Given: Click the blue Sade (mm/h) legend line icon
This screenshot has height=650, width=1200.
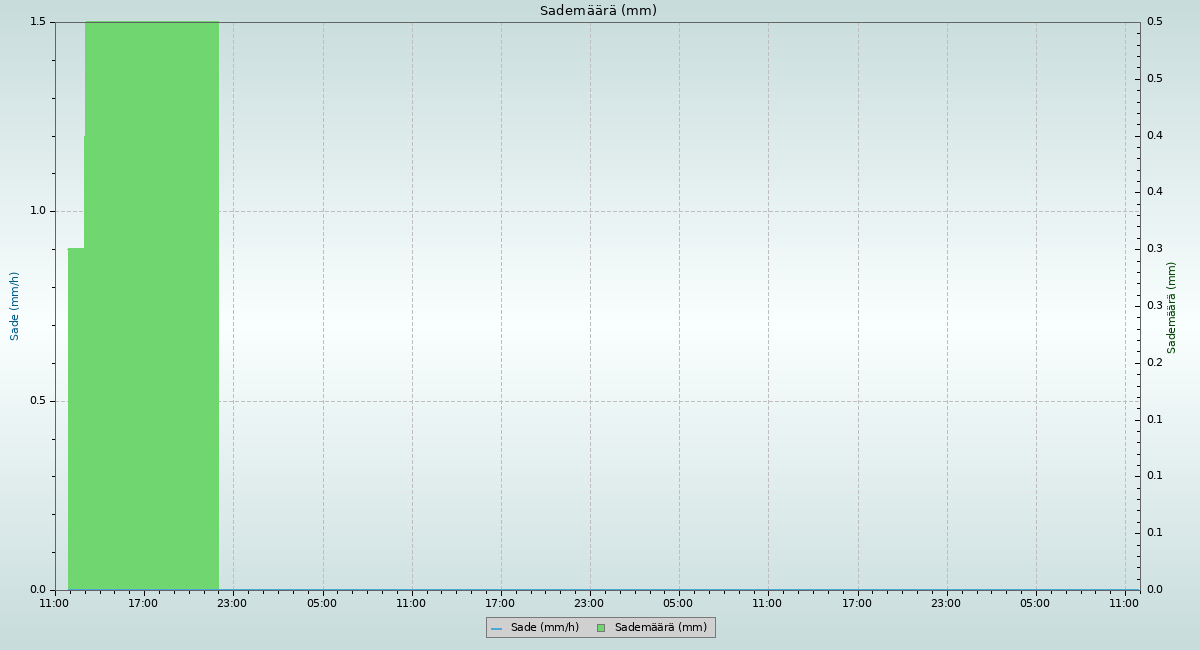Looking at the screenshot, I should pos(497,628).
